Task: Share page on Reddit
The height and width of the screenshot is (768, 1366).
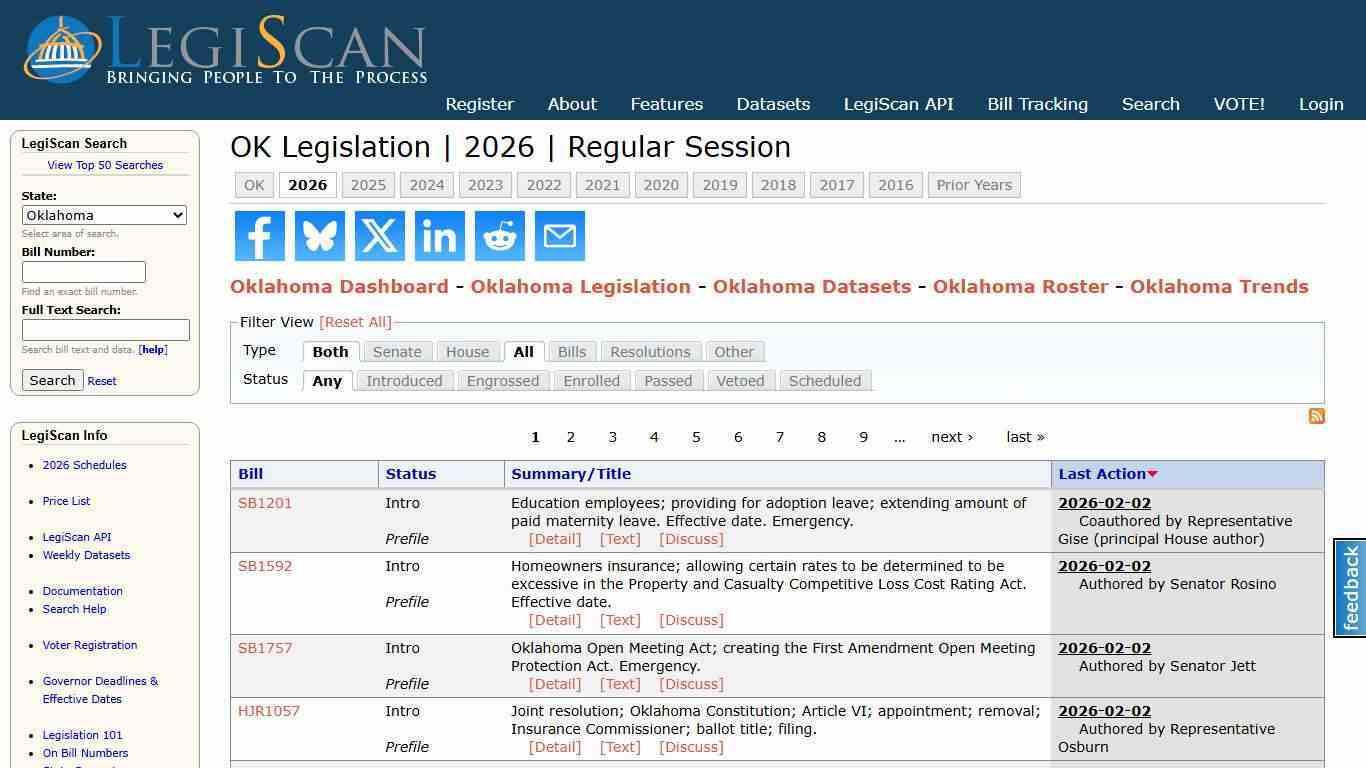Action: coord(499,236)
